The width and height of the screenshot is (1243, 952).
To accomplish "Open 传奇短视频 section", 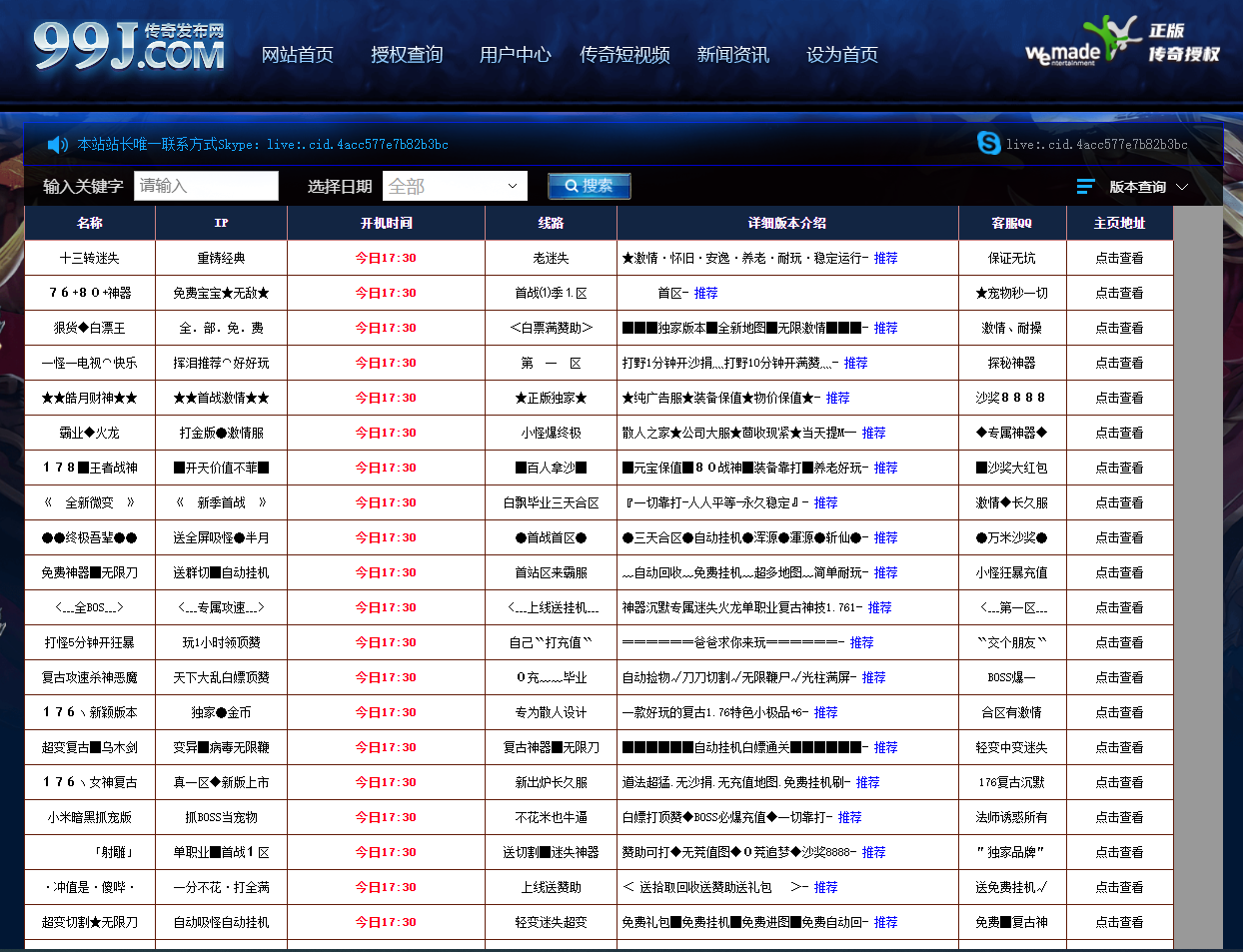I will (624, 55).
